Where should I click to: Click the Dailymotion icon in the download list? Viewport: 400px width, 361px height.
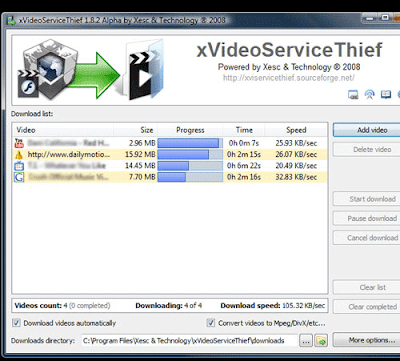pyautogui.click(x=19, y=155)
